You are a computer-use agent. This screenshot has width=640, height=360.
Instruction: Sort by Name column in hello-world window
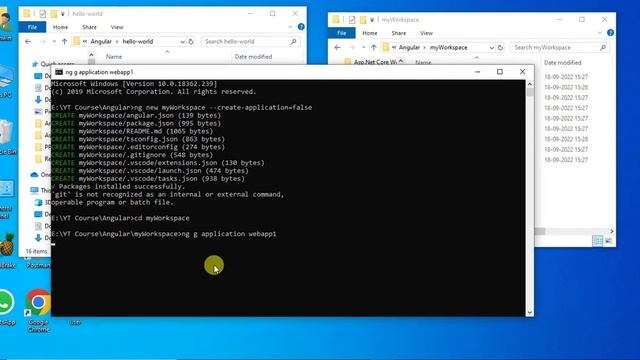(x=114, y=57)
